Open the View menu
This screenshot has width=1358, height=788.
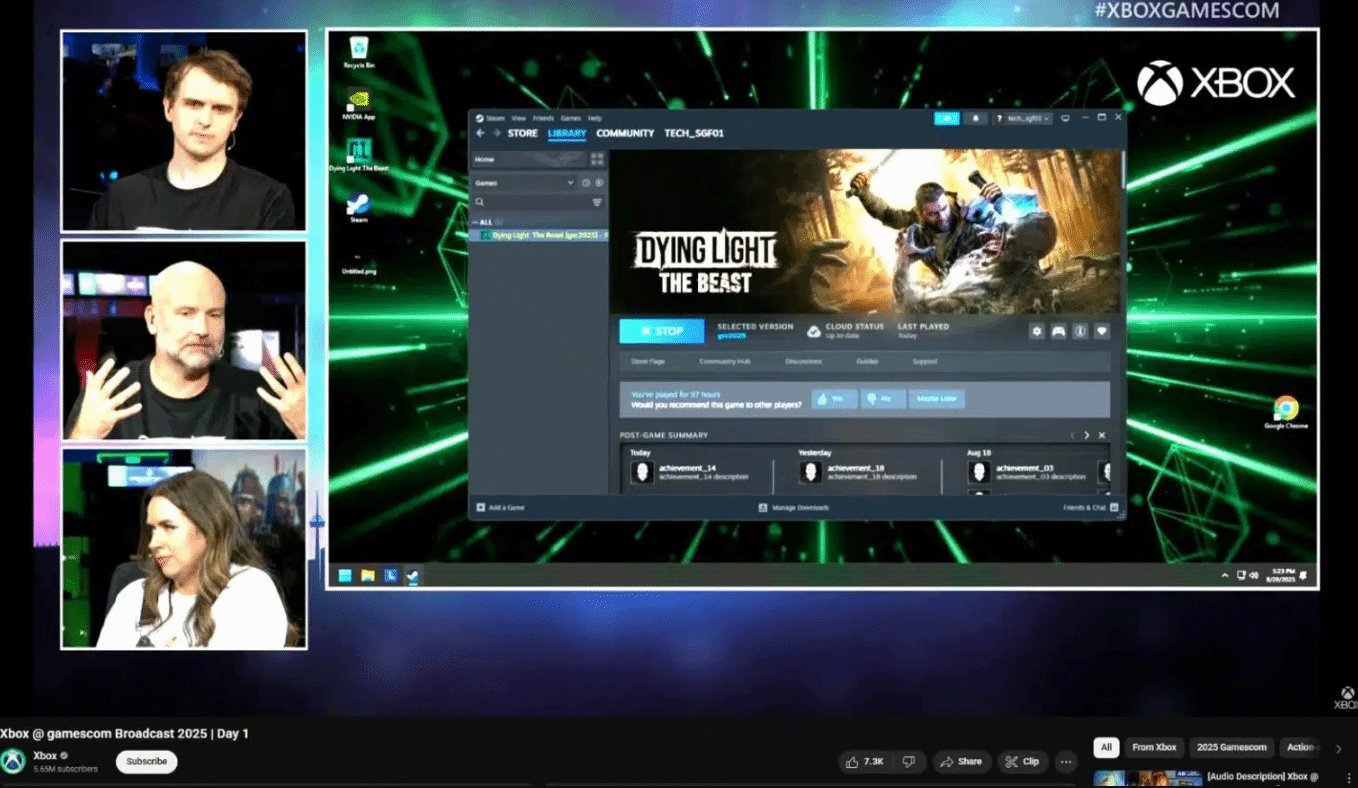(518, 118)
